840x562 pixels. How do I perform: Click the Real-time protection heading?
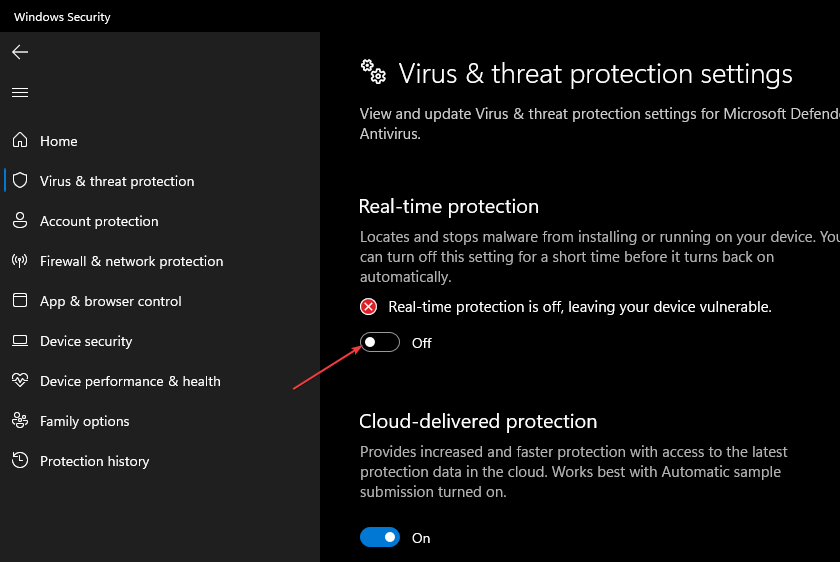tap(448, 206)
